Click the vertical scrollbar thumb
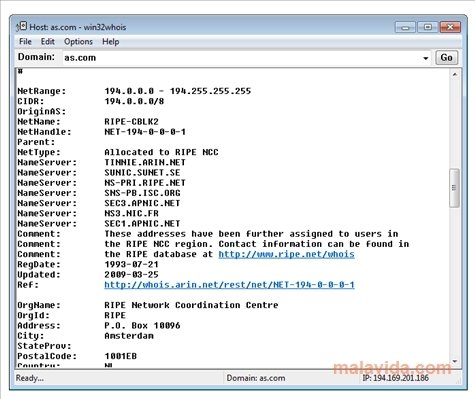This screenshot has height=399, width=475. click(454, 188)
